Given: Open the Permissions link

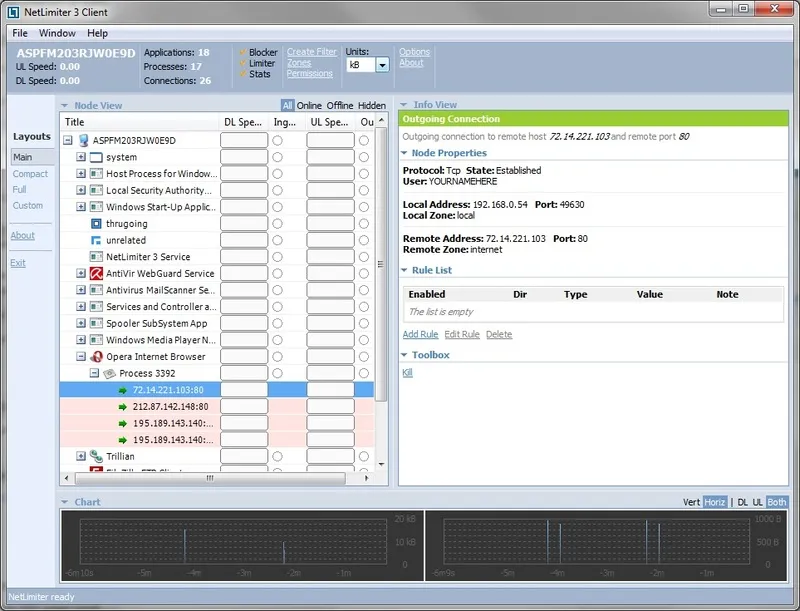Looking at the screenshot, I should click(310, 74).
